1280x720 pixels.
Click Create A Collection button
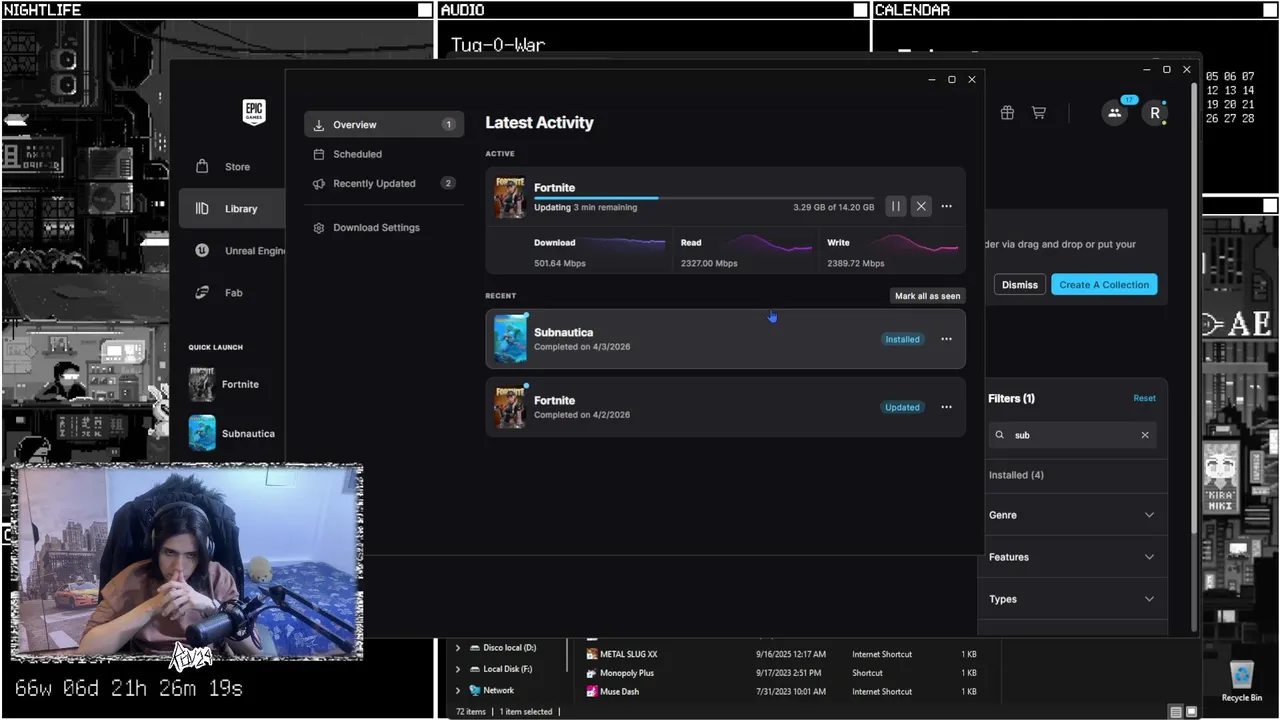point(1104,285)
